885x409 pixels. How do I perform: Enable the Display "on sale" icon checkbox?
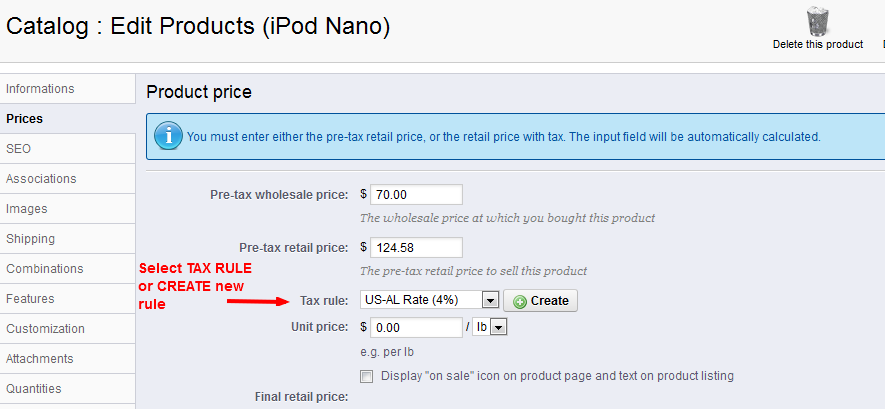[x=367, y=377]
